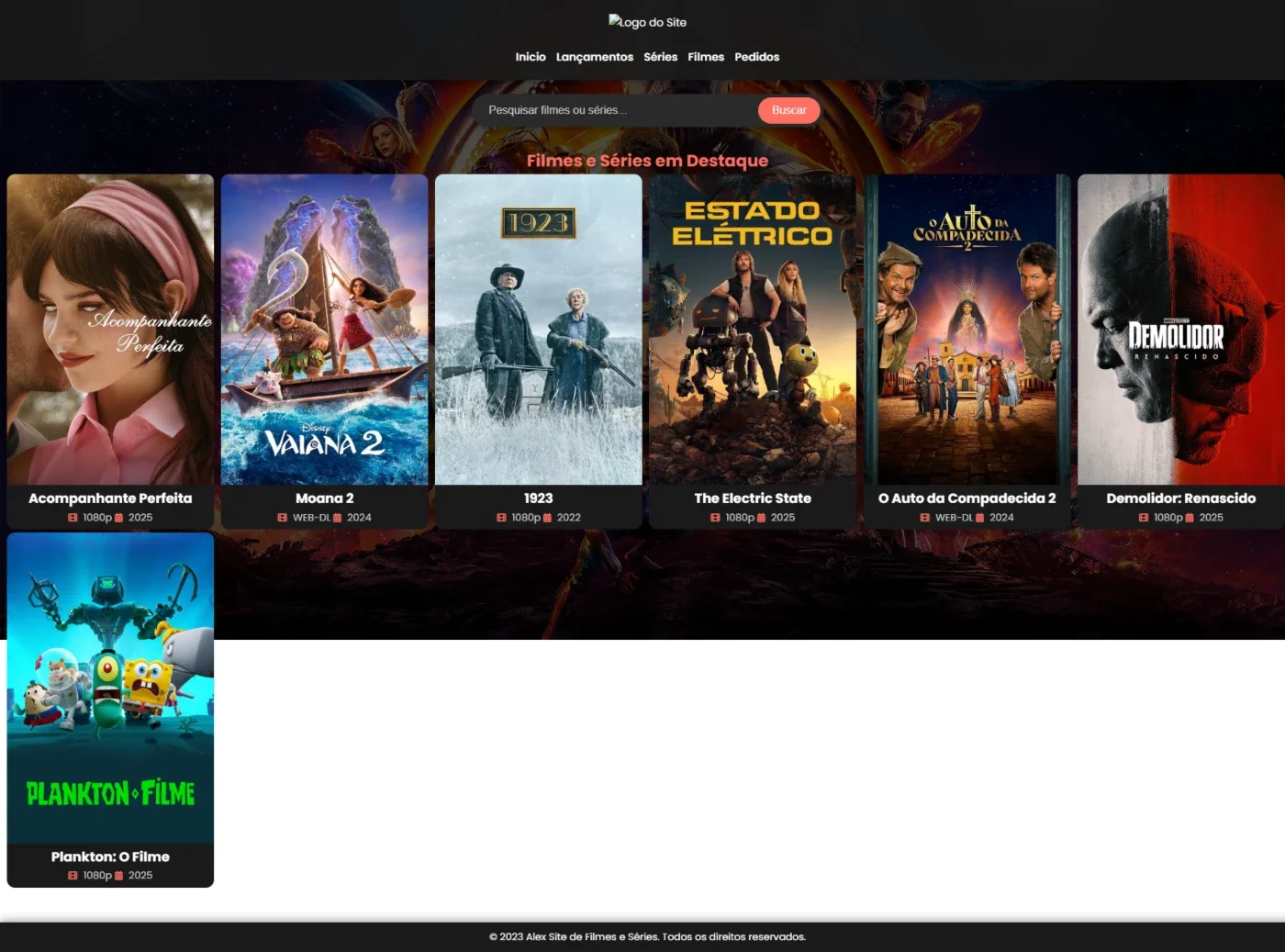Click the 2024 year under O Auto da Compadecida 2
This screenshot has height=952, width=1285.
click(x=1001, y=518)
